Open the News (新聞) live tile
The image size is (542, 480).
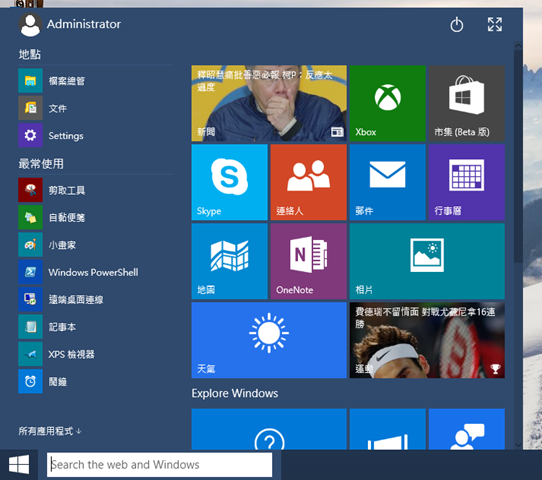pyautogui.click(x=269, y=103)
